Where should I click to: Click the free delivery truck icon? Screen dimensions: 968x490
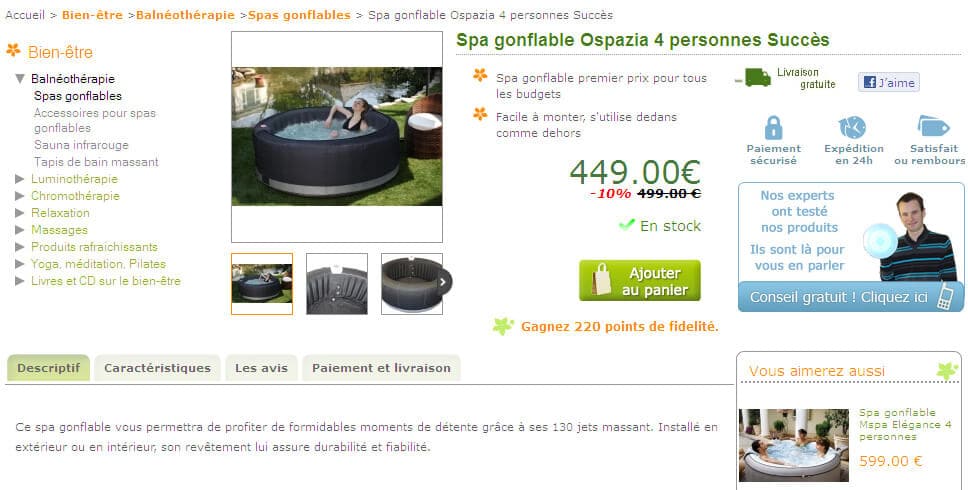coord(753,78)
